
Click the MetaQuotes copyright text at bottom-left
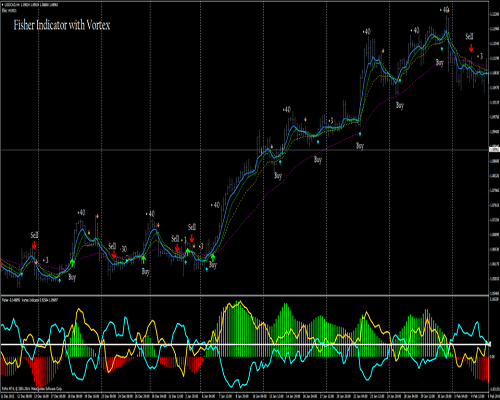coord(32,389)
